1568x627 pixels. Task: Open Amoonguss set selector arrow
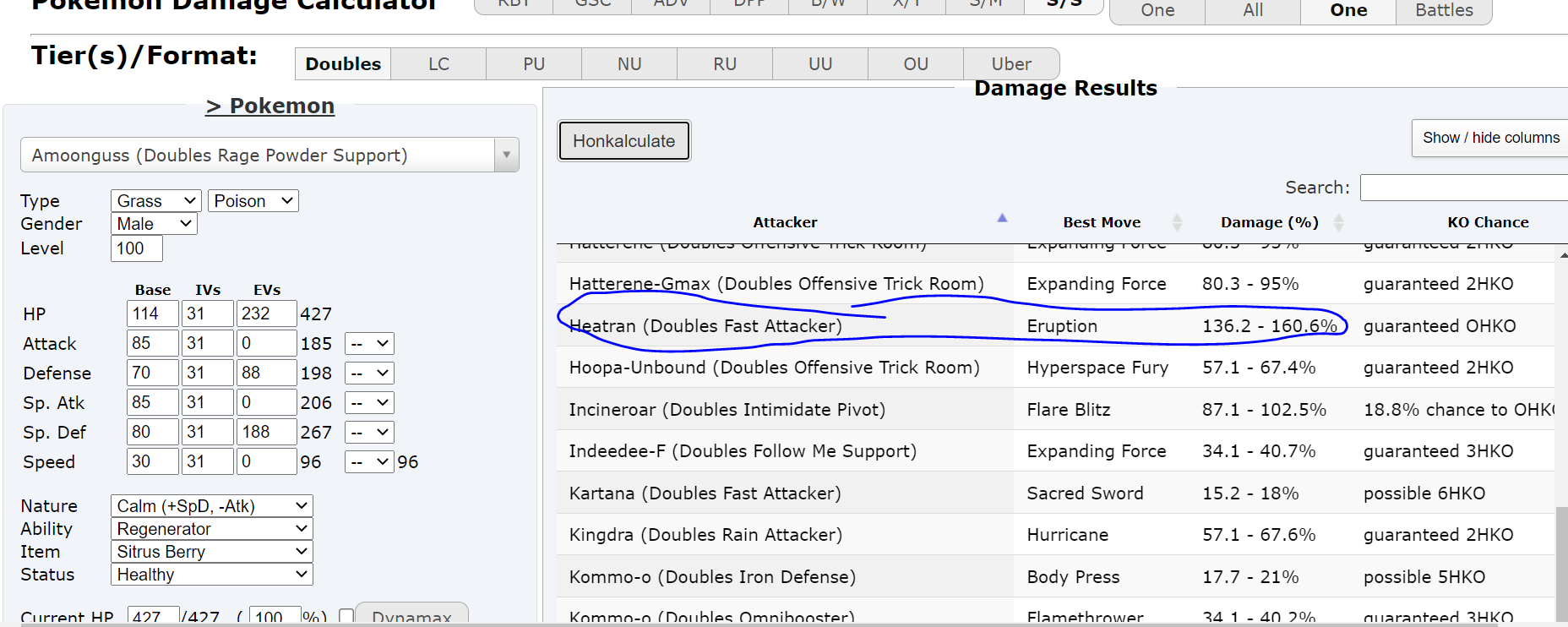506,155
